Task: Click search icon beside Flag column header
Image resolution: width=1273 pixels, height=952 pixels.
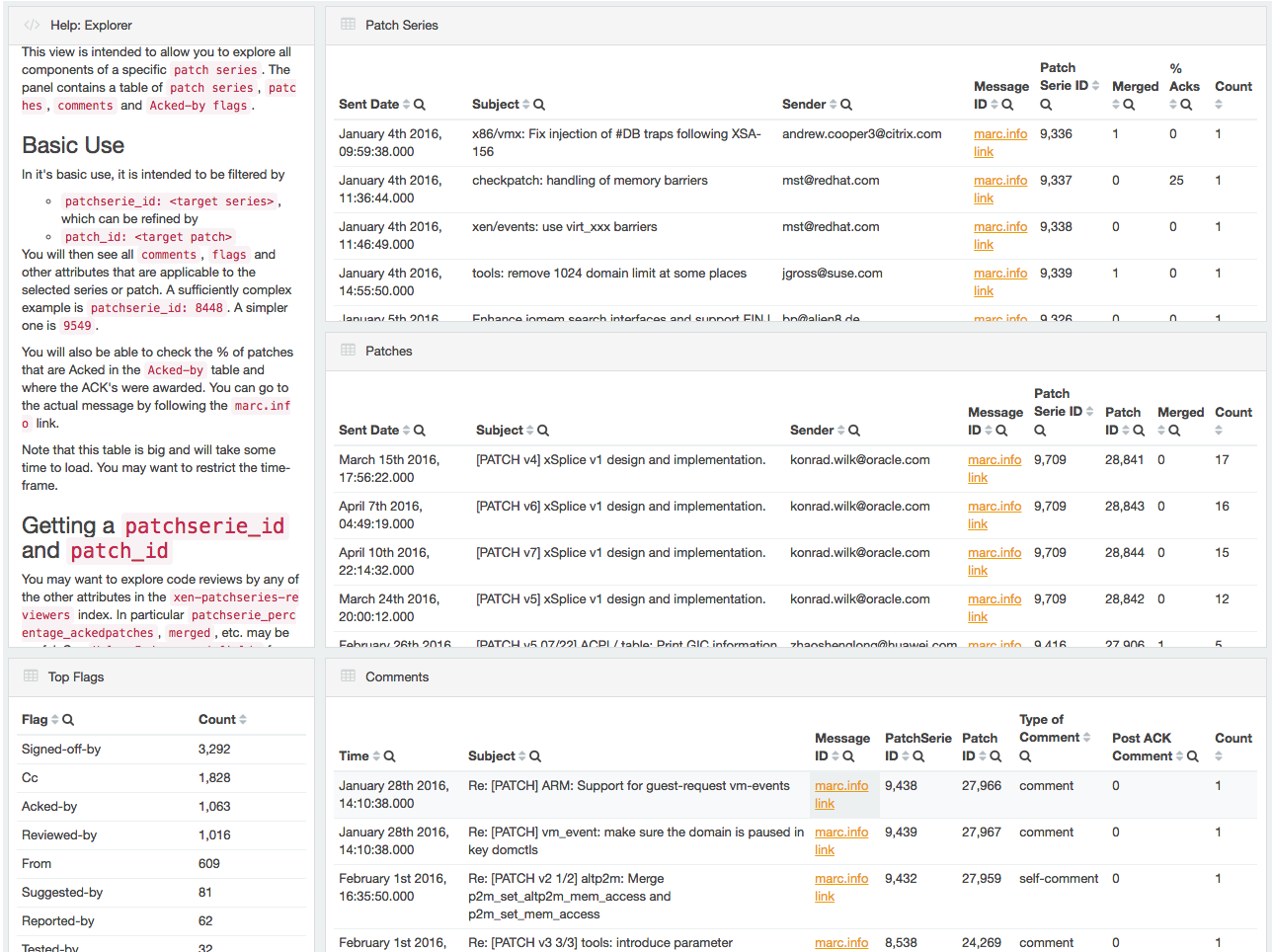Action: (x=68, y=720)
